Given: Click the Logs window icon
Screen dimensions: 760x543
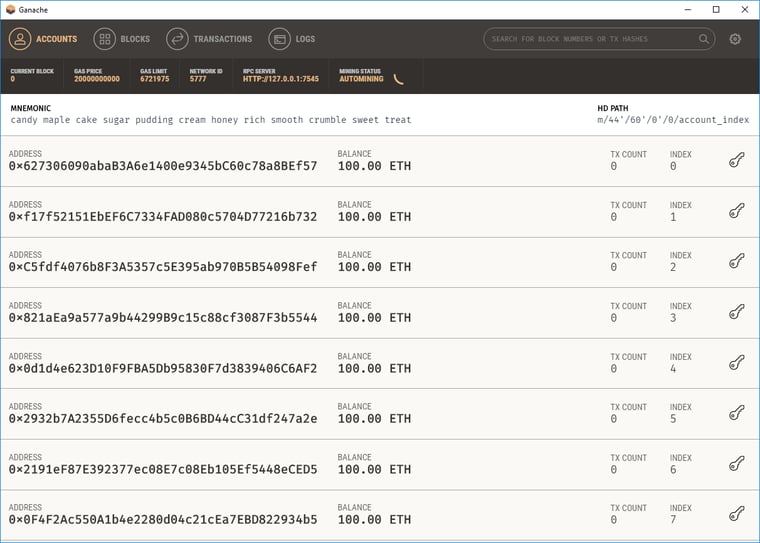Looking at the screenshot, I should pyautogui.click(x=280, y=39).
